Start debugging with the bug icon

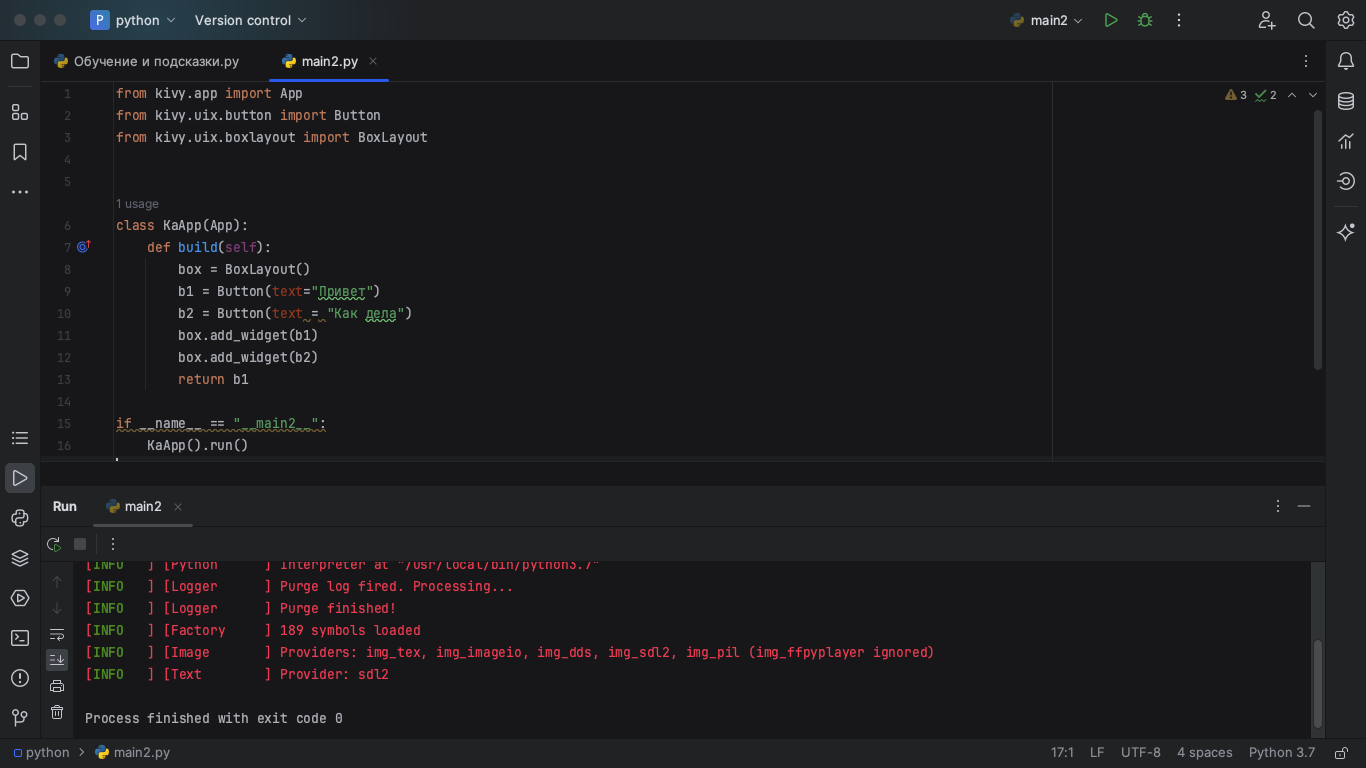[x=1145, y=20]
